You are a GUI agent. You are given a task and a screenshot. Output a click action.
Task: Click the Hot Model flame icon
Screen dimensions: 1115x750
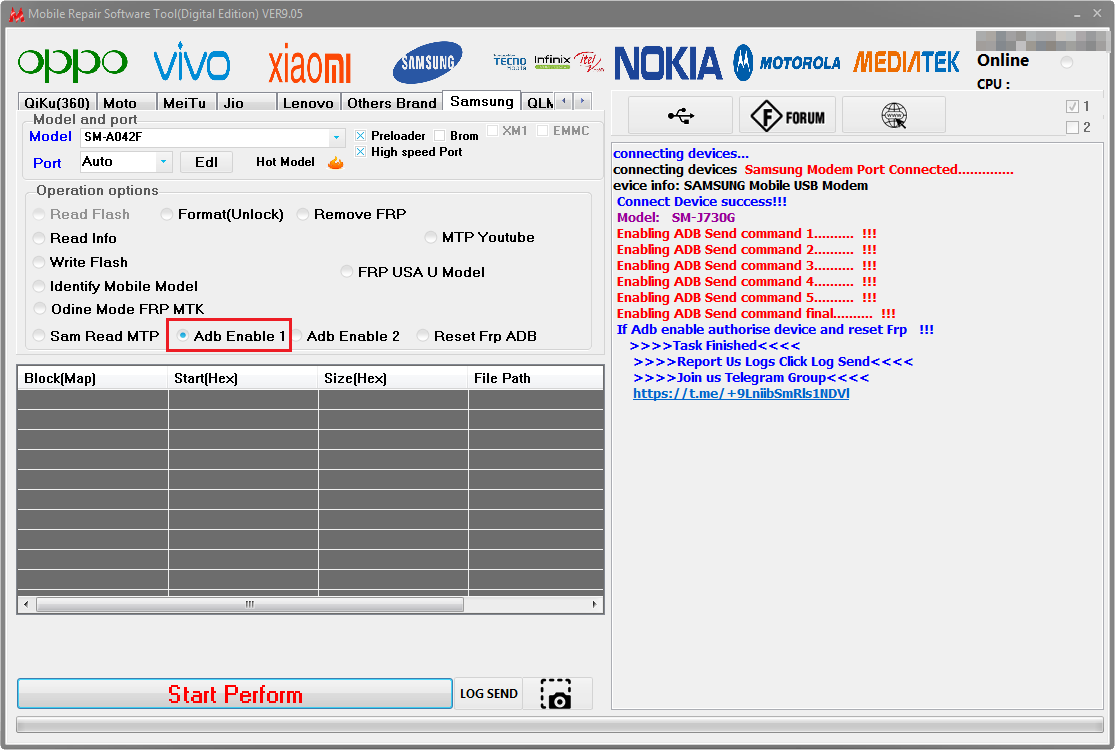(336, 163)
